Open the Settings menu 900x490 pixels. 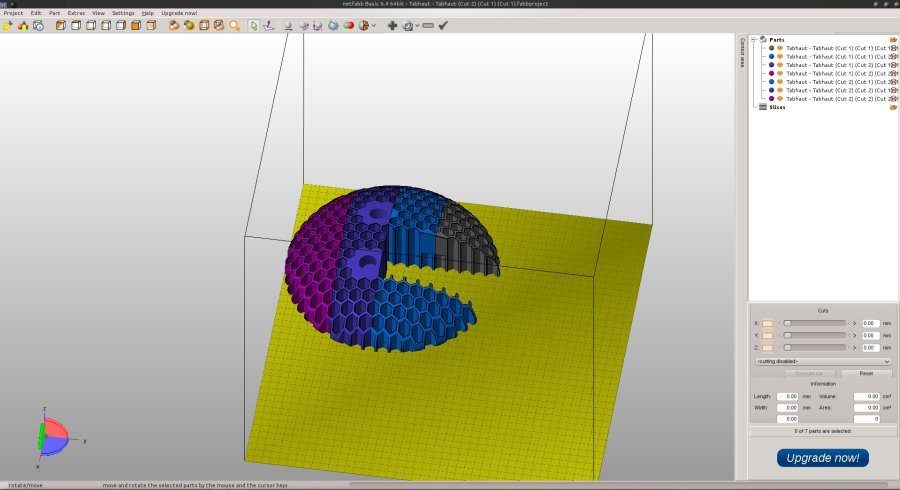point(123,13)
